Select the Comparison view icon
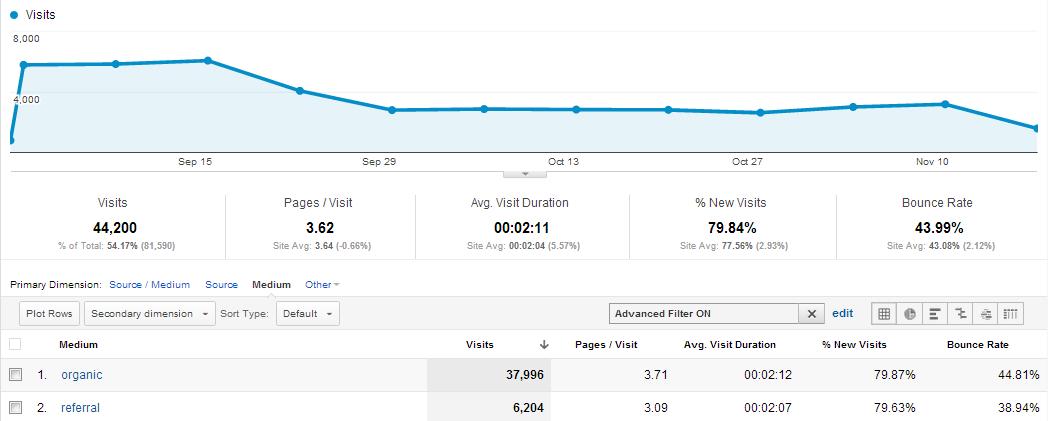1048x421 pixels. pos(960,314)
